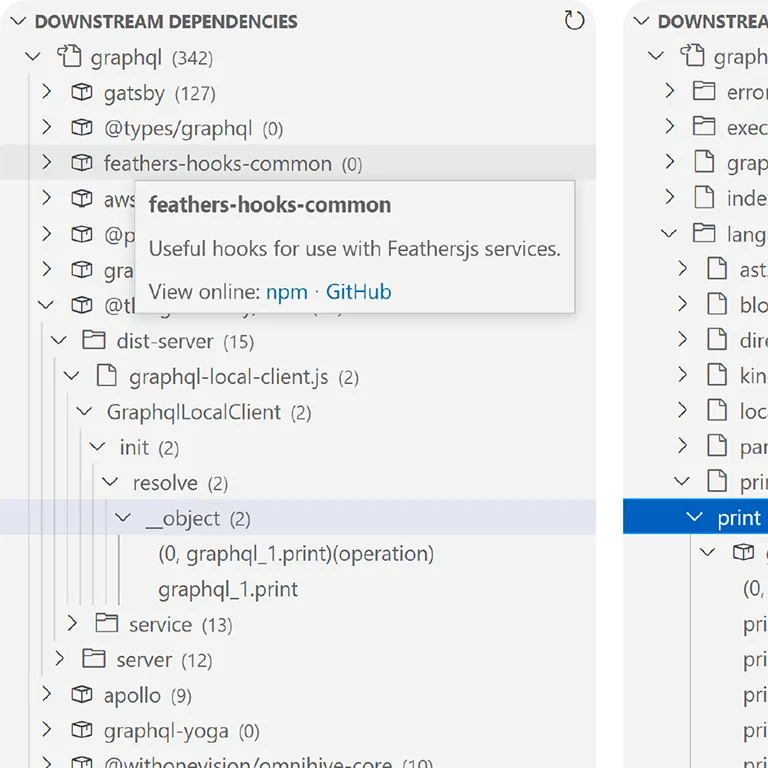The image size is (768, 768).
Task: Collapse the _object (2) node
Action: click(x=123, y=518)
